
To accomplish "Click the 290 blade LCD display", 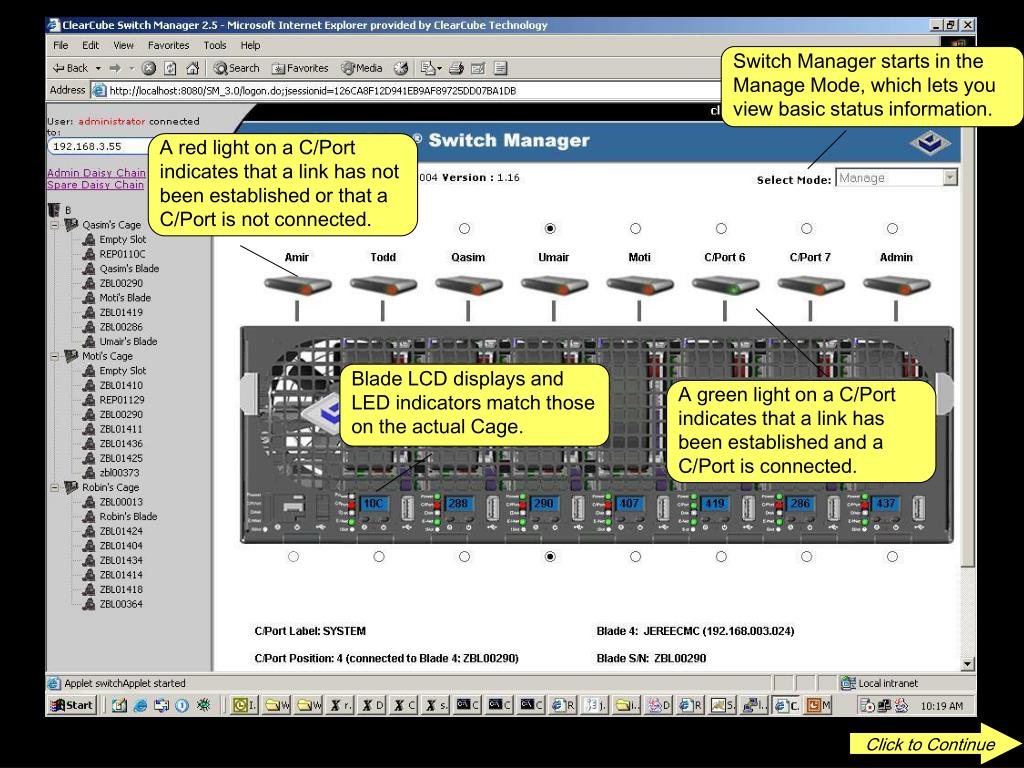I will pos(543,504).
